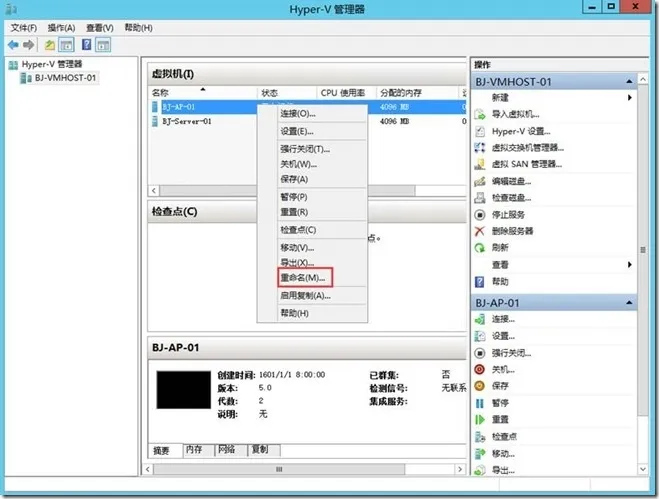
Task: Open the 文件(F) menu
Action: [24, 28]
